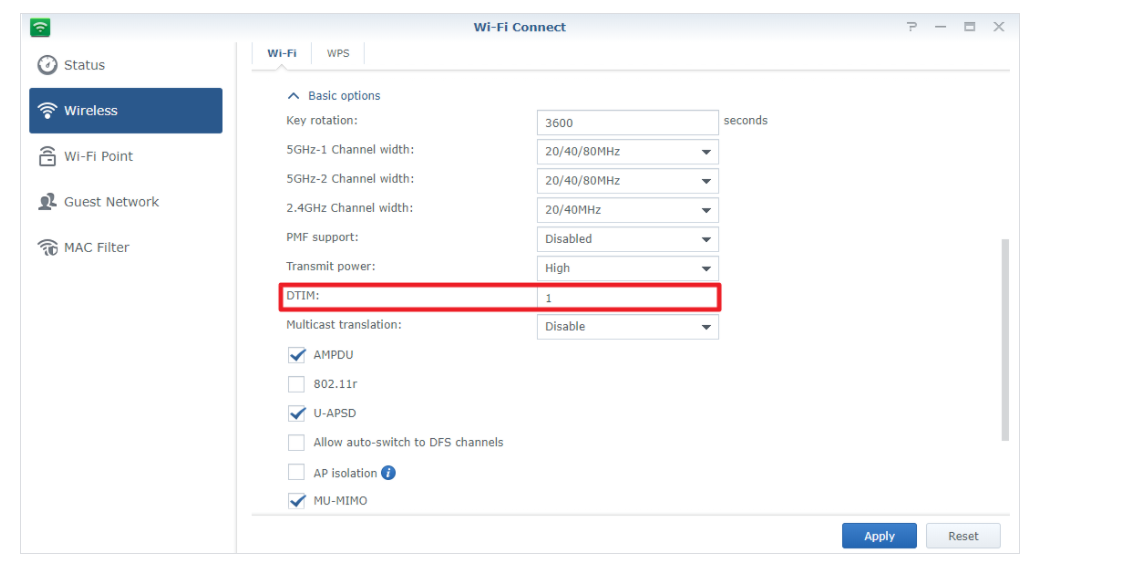Image resolution: width=1130 pixels, height=575 pixels.
Task: Open the MAC Filter icon
Action: (x=47, y=248)
